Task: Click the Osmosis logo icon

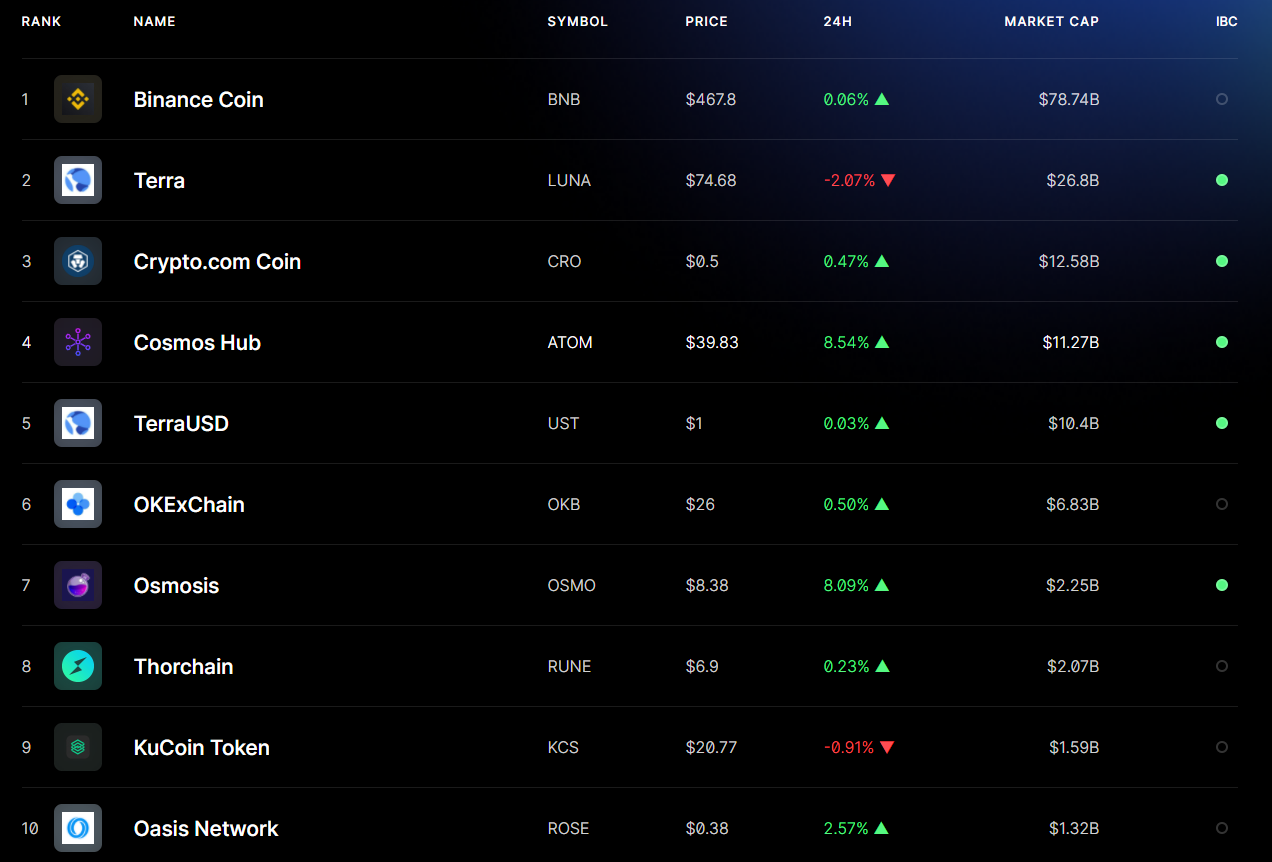Action: click(78, 585)
